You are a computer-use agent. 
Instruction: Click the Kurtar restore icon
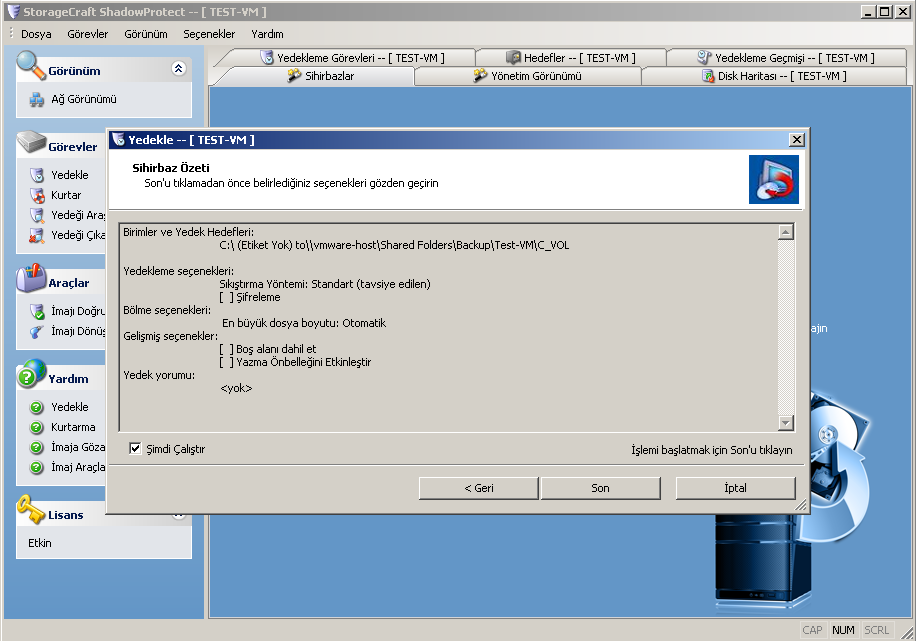click(37, 195)
